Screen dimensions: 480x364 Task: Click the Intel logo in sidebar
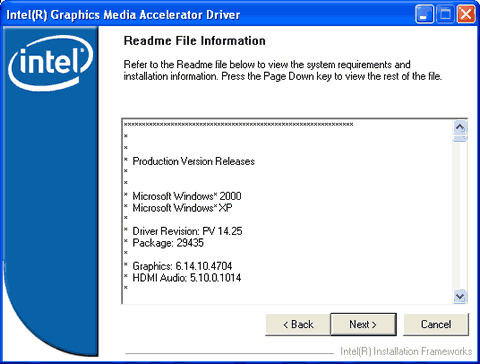tap(50, 63)
